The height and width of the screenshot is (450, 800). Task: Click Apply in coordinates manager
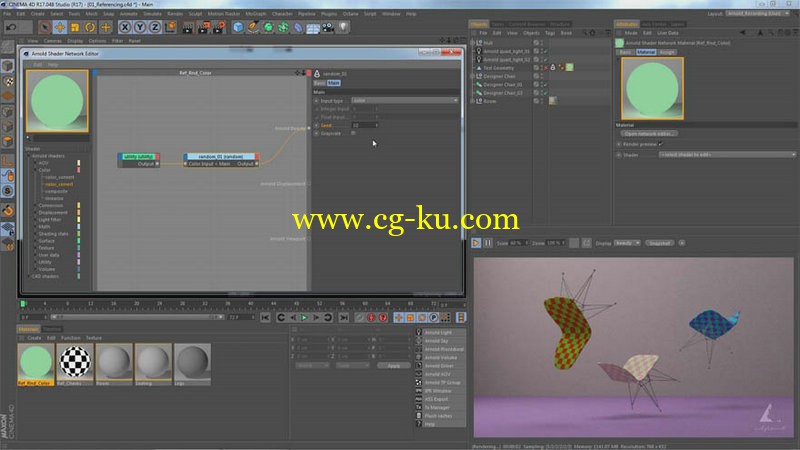393,365
